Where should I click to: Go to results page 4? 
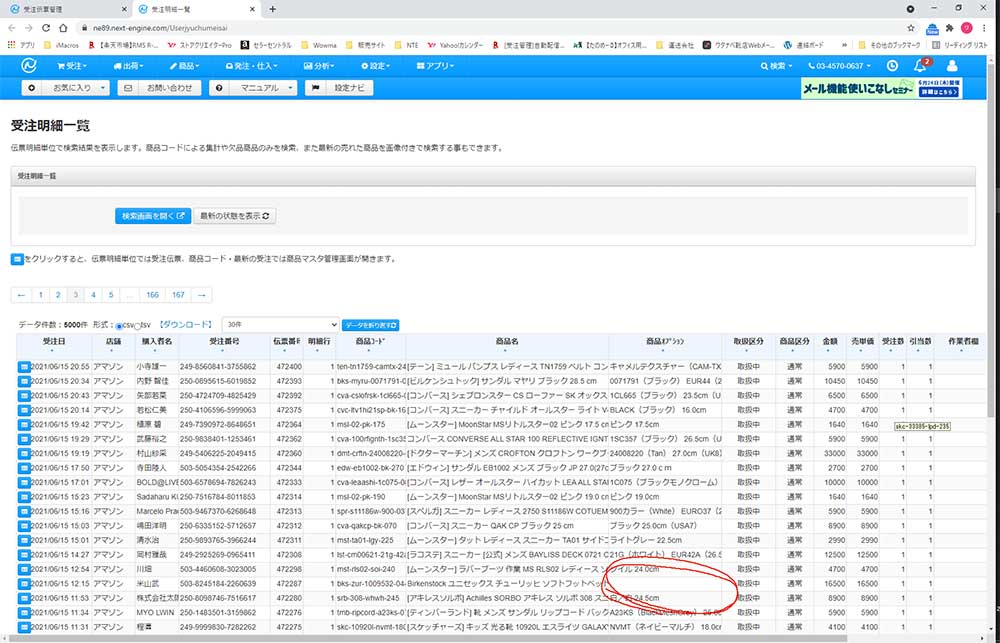click(x=93, y=295)
